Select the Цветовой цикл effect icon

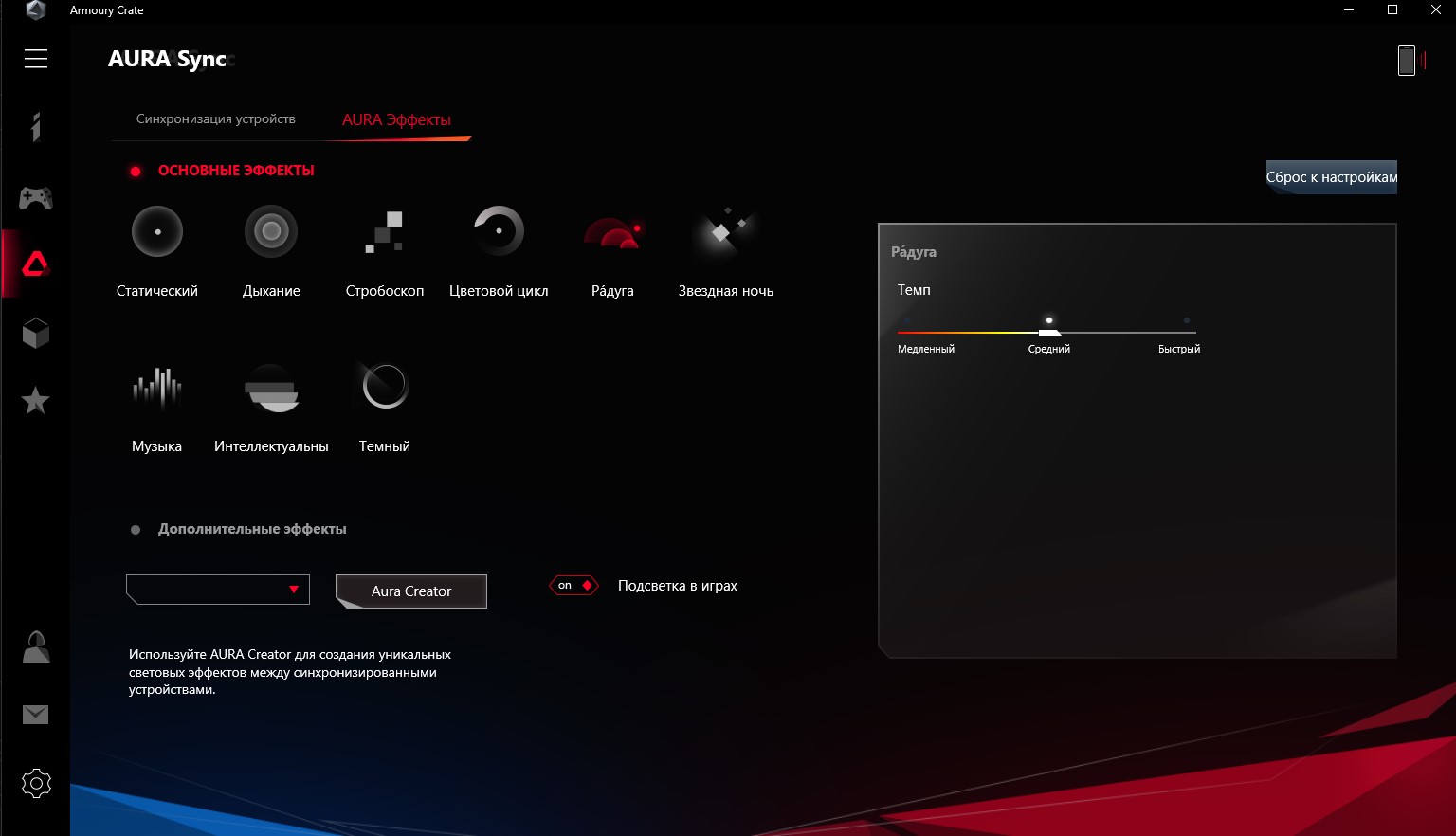pyautogui.click(x=499, y=231)
